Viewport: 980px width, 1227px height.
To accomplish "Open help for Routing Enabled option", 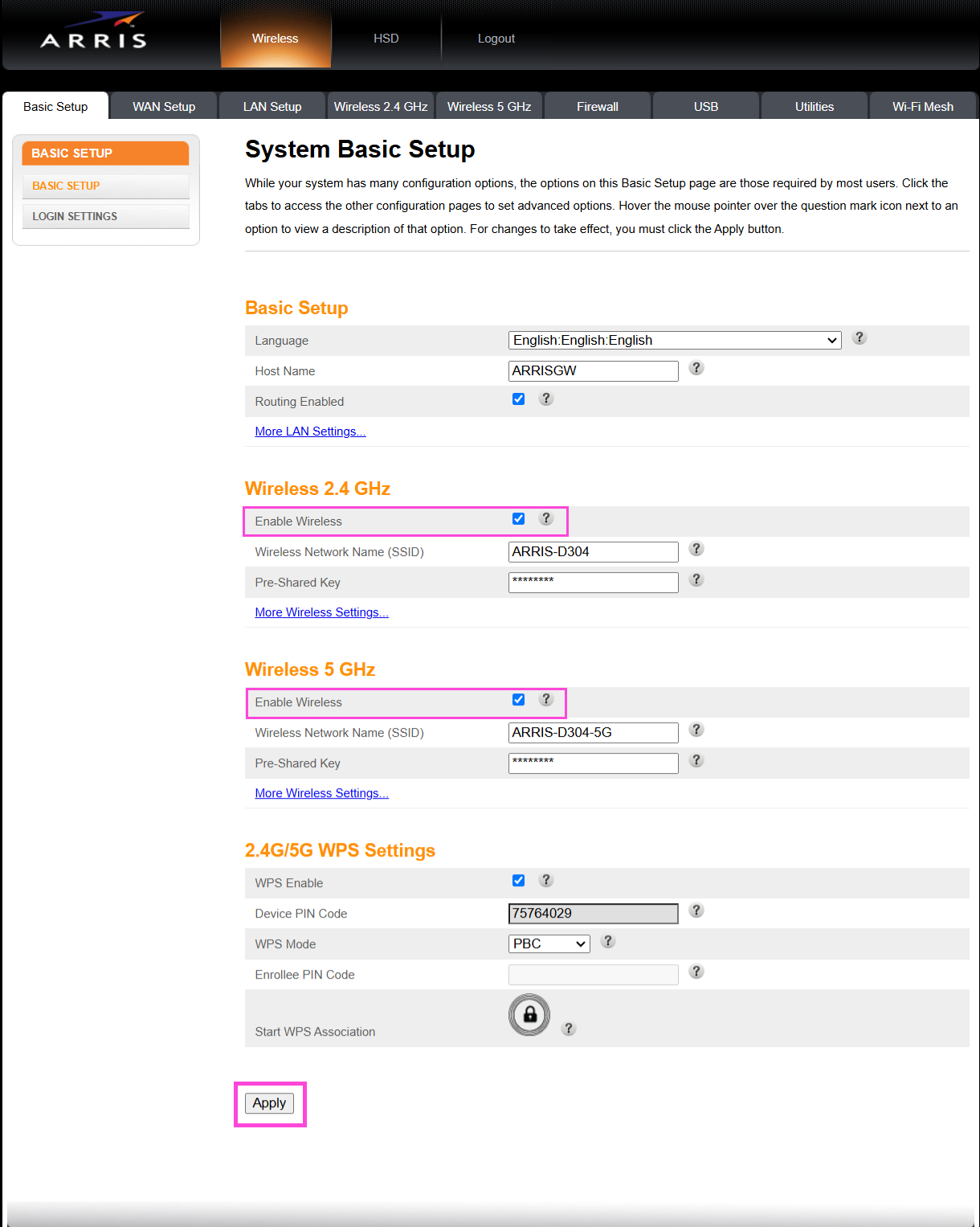I will [x=546, y=399].
